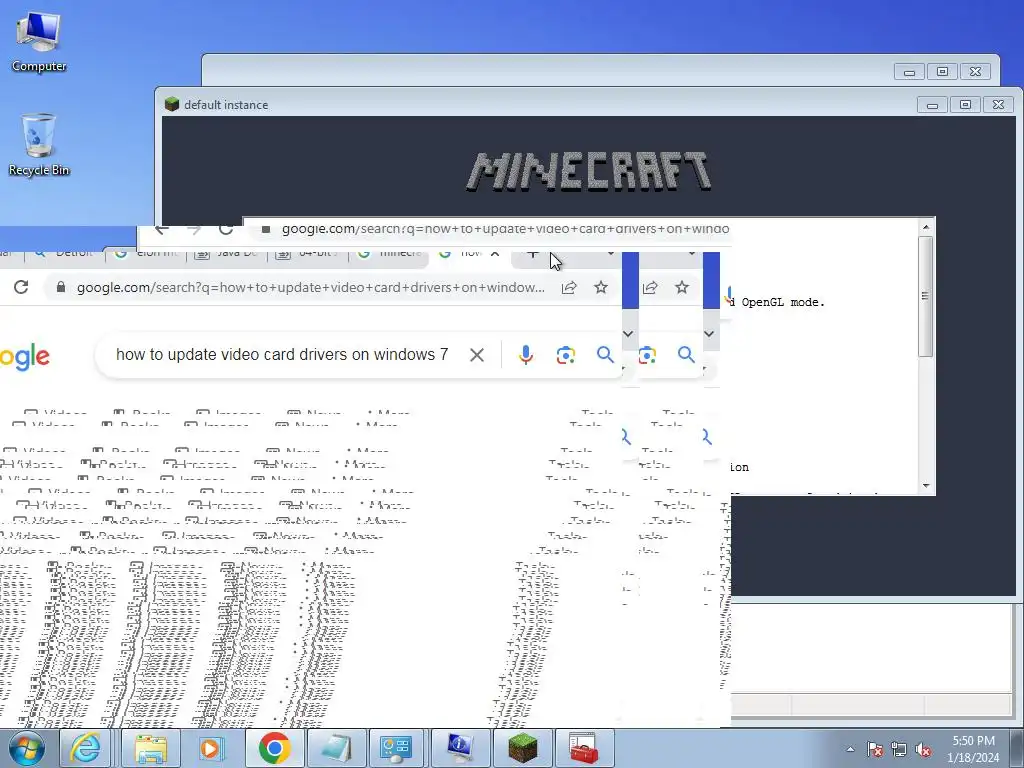
Task: Minimize the untitled window behind Minecraft
Action: 909,72
